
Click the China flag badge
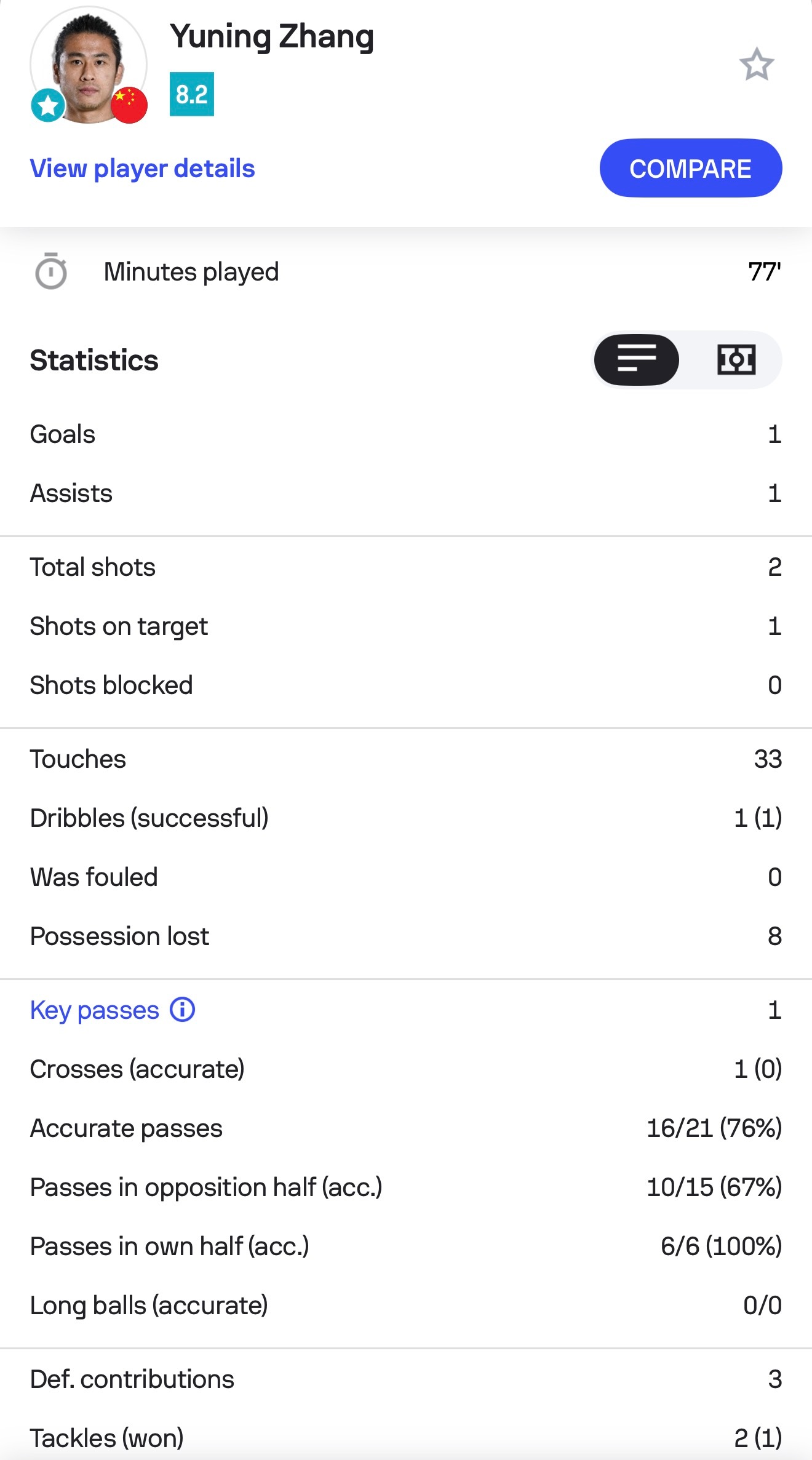[x=129, y=105]
